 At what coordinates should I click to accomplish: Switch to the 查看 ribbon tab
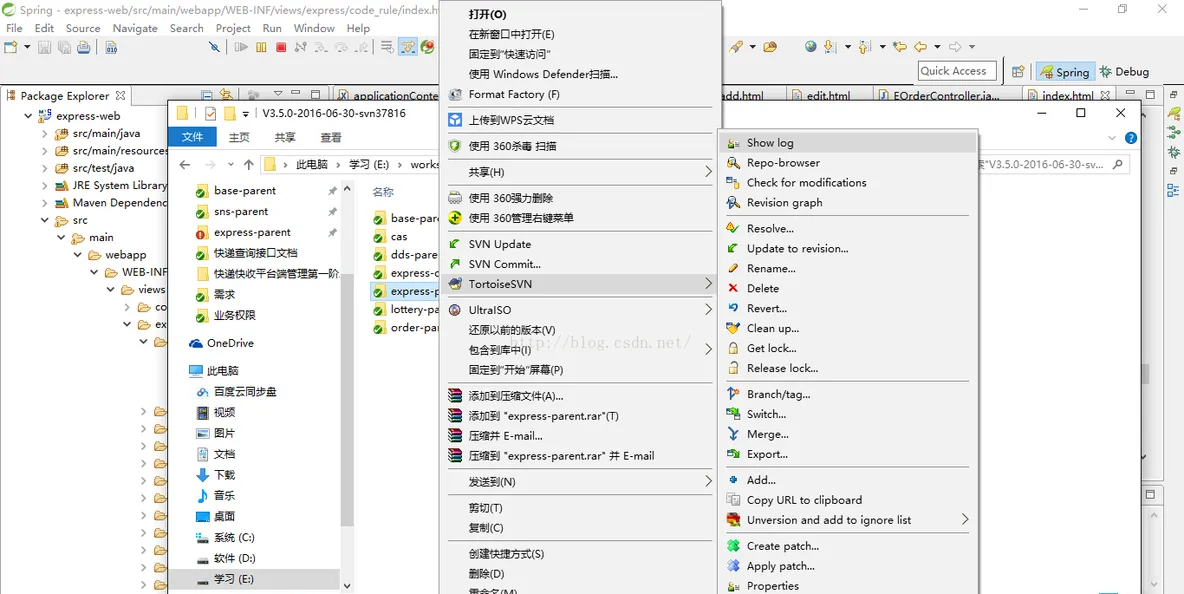coord(331,137)
